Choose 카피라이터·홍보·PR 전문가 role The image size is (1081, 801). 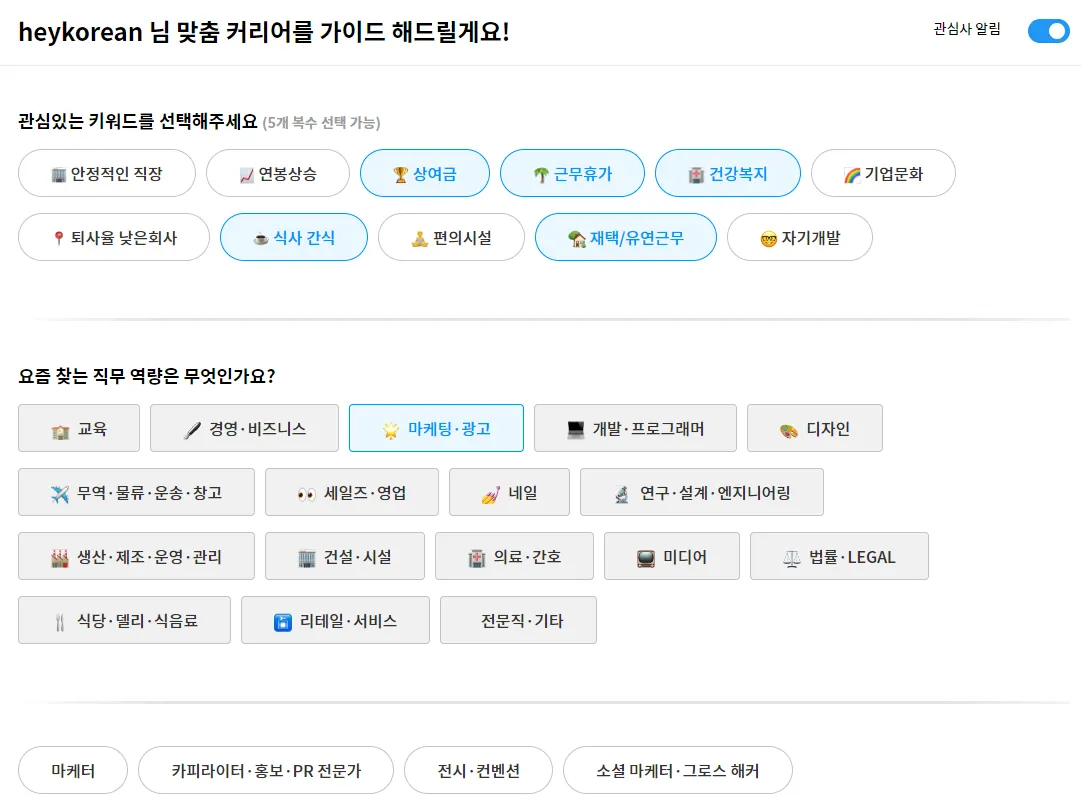point(266,771)
